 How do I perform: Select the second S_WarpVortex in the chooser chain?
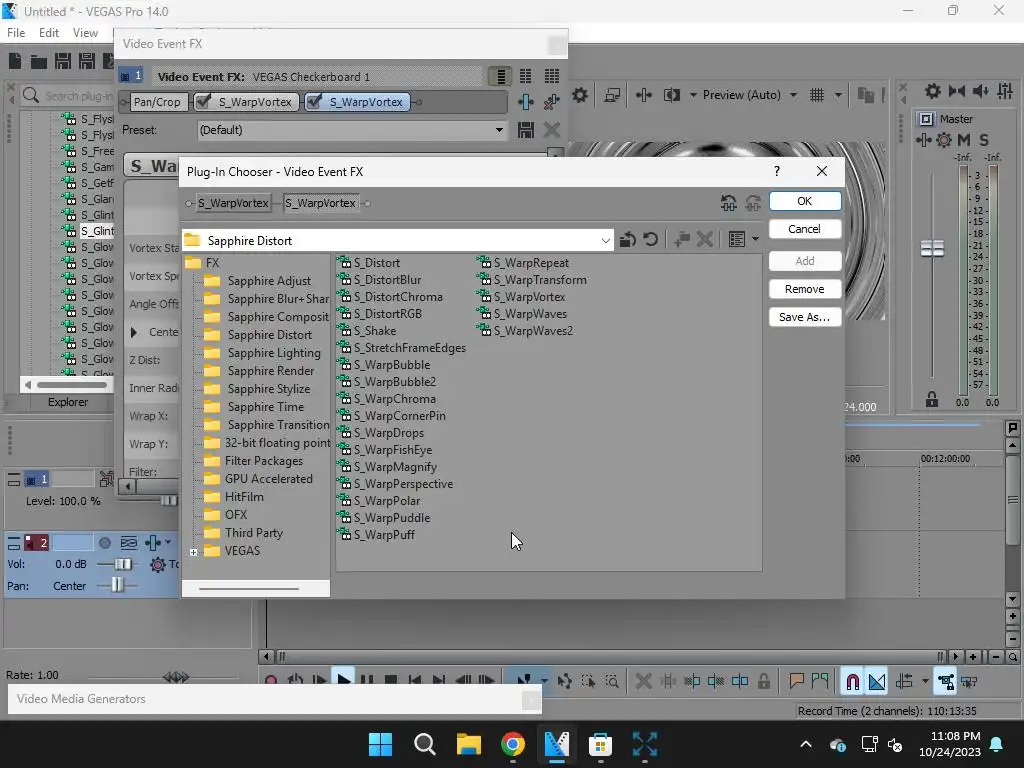pyautogui.click(x=321, y=203)
